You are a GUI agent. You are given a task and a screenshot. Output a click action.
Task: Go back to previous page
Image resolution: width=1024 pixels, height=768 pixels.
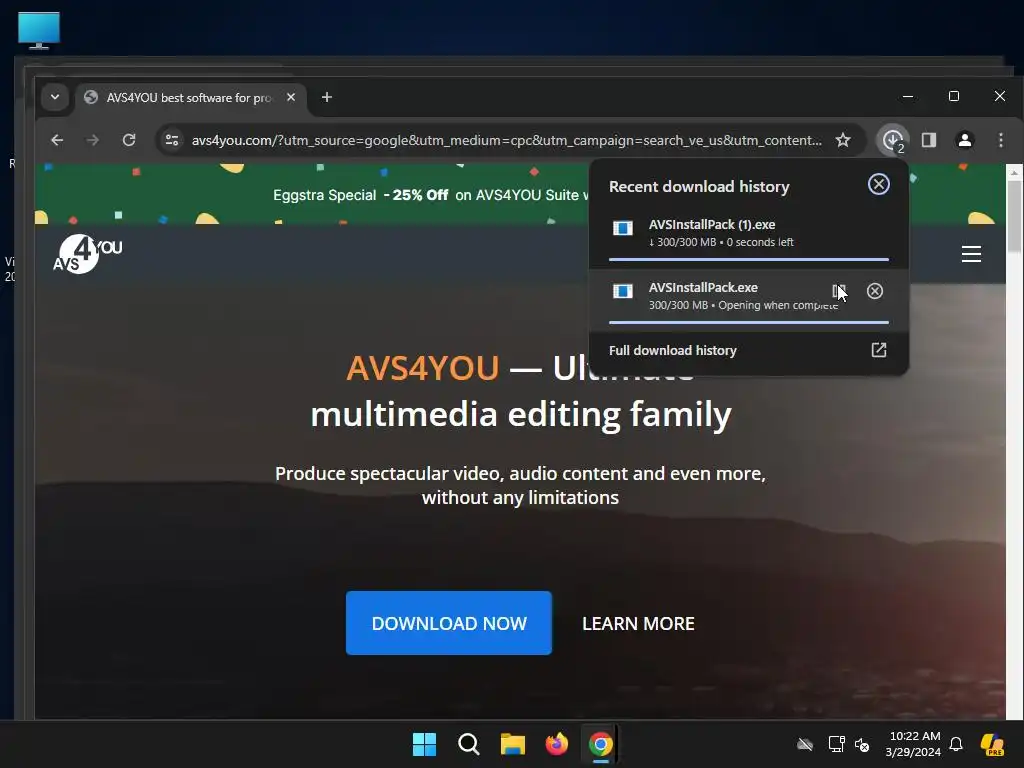(x=57, y=140)
